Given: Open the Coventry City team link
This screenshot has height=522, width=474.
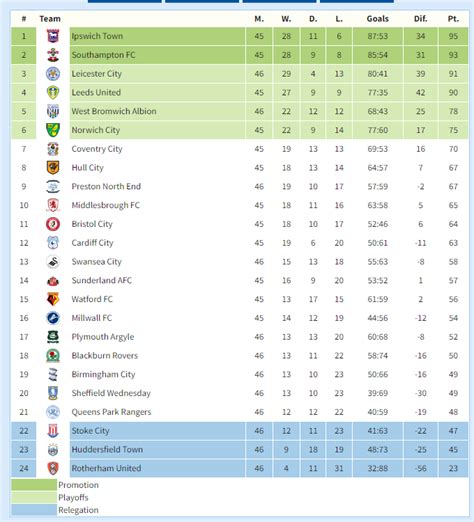Looking at the screenshot, I should tap(97, 149).
